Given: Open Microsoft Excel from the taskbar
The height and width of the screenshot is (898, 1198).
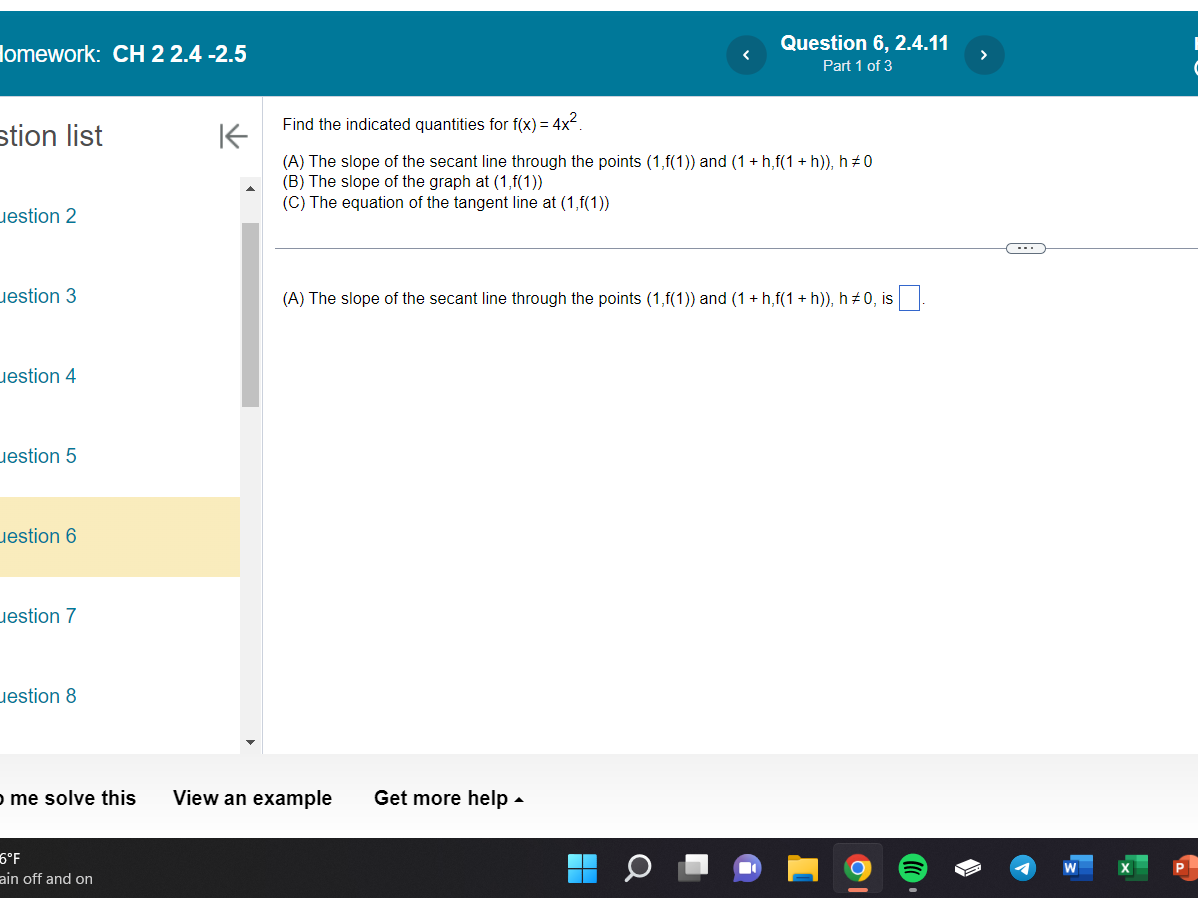Looking at the screenshot, I should tap(1133, 868).
